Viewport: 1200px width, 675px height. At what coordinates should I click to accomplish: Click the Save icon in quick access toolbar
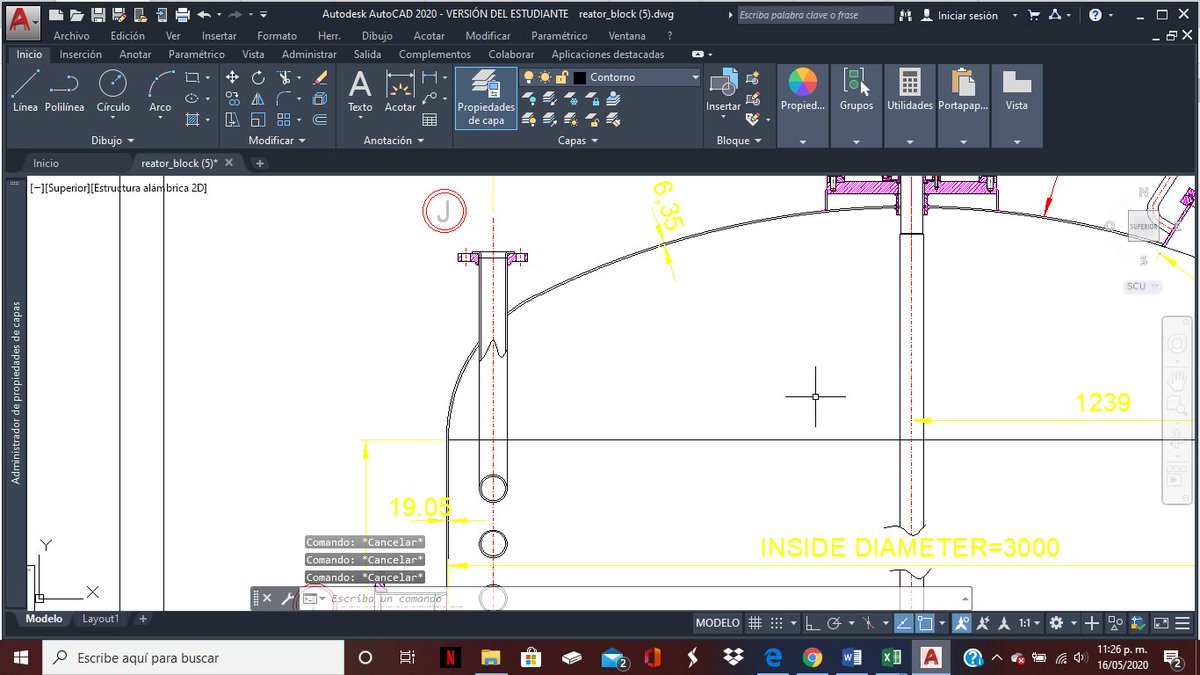tap(98, 15)
